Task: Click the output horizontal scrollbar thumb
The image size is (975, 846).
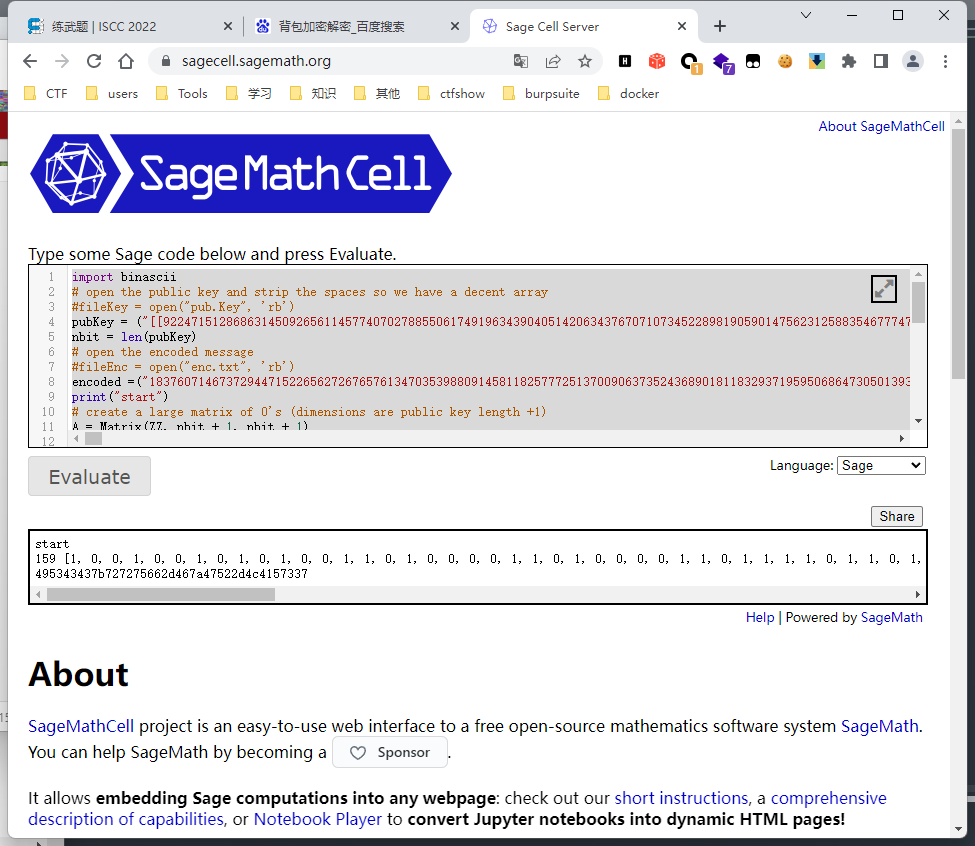Action: click(x=161, y=594)
